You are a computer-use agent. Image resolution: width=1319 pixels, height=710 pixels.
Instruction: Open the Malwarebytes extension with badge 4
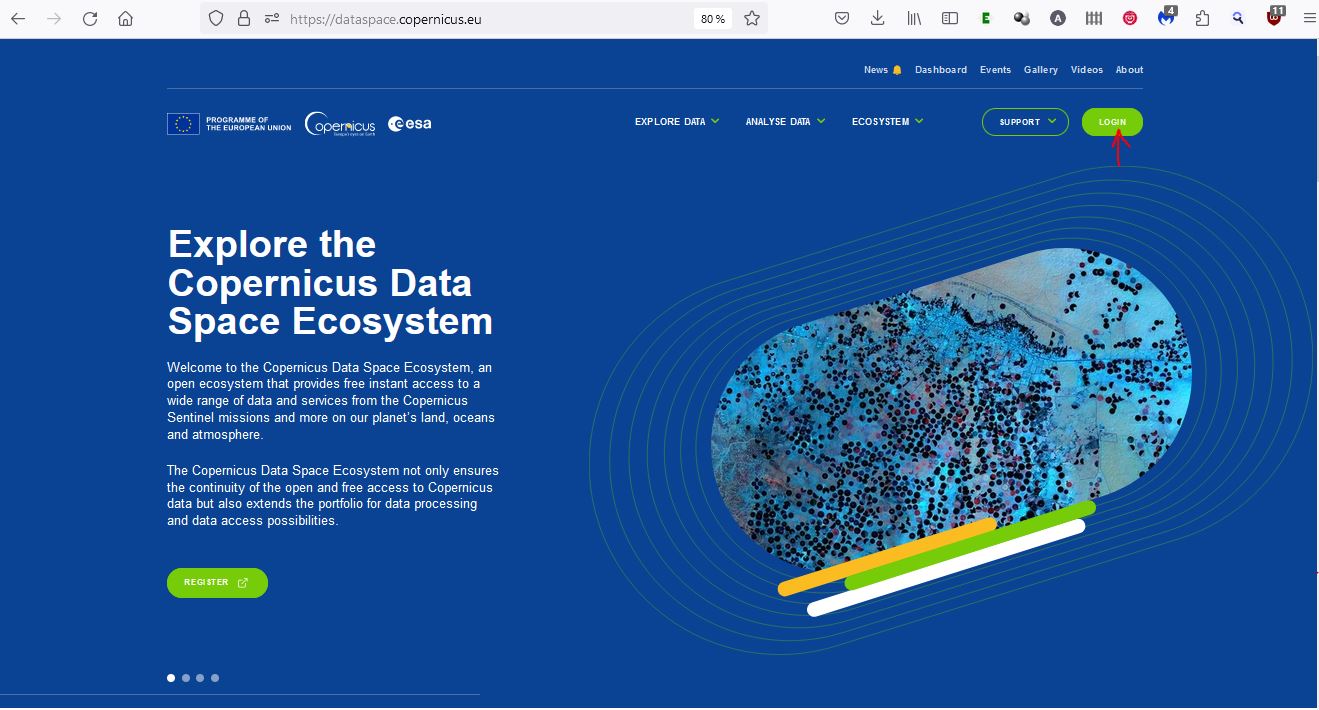coord(1166,17)
